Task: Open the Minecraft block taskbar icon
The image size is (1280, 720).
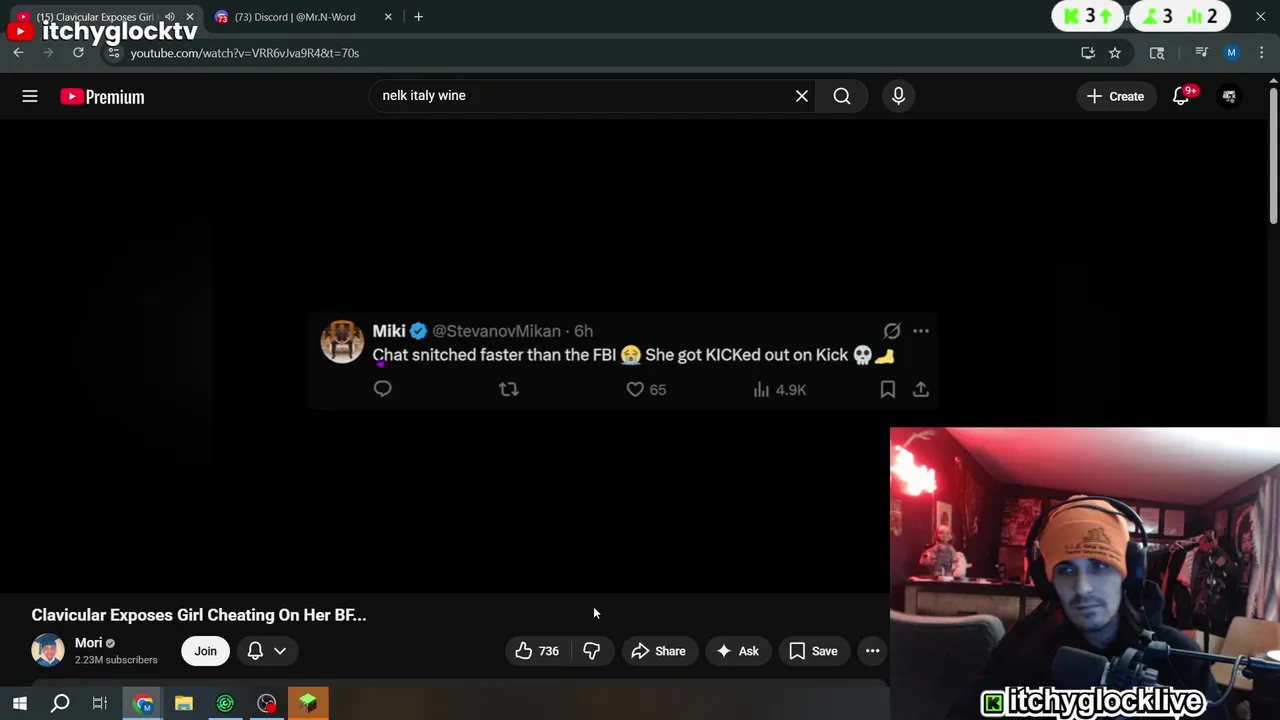Action: tap(308, 704)
